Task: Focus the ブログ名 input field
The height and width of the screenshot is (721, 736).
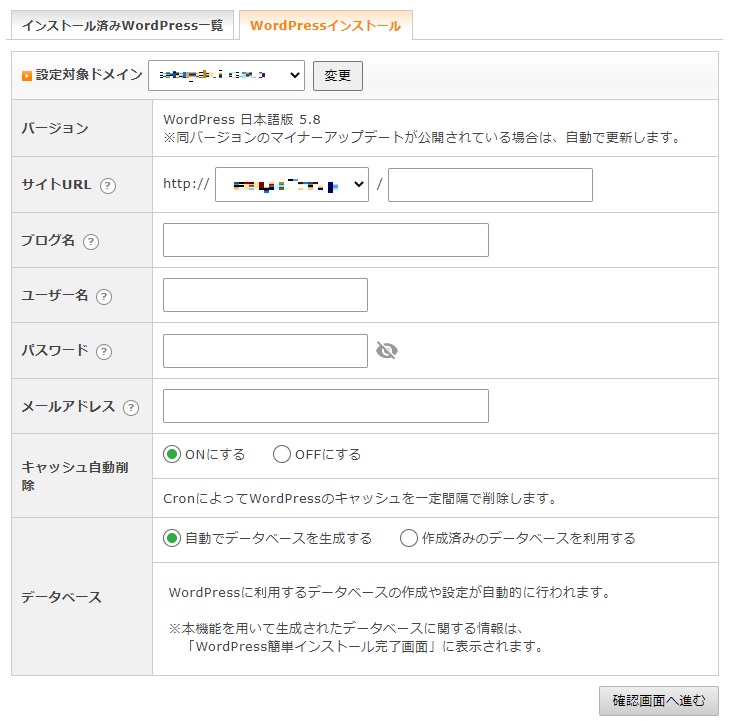Action: [326, 240]
